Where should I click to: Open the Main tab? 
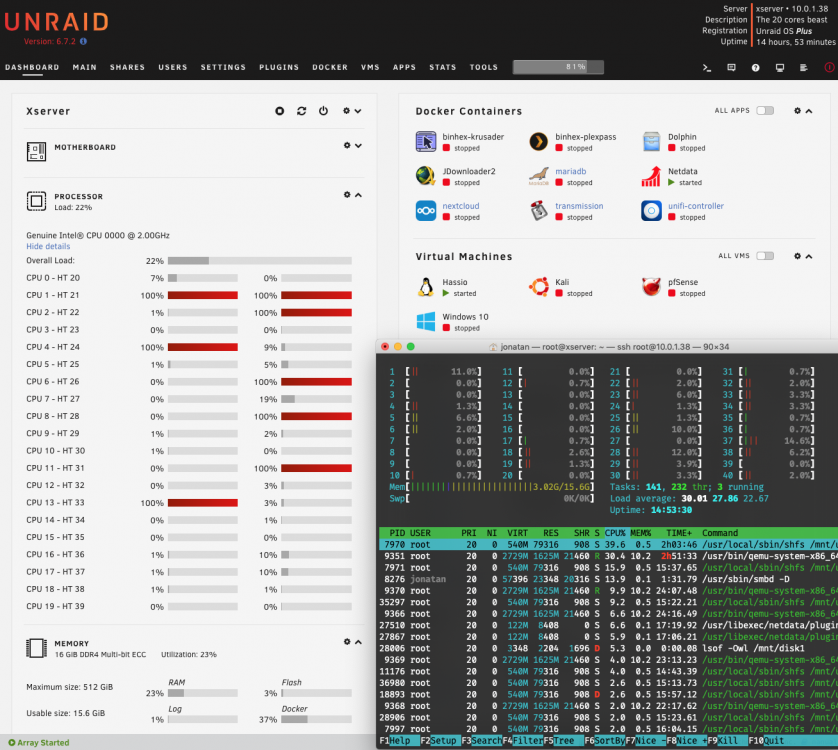(84, 67)
